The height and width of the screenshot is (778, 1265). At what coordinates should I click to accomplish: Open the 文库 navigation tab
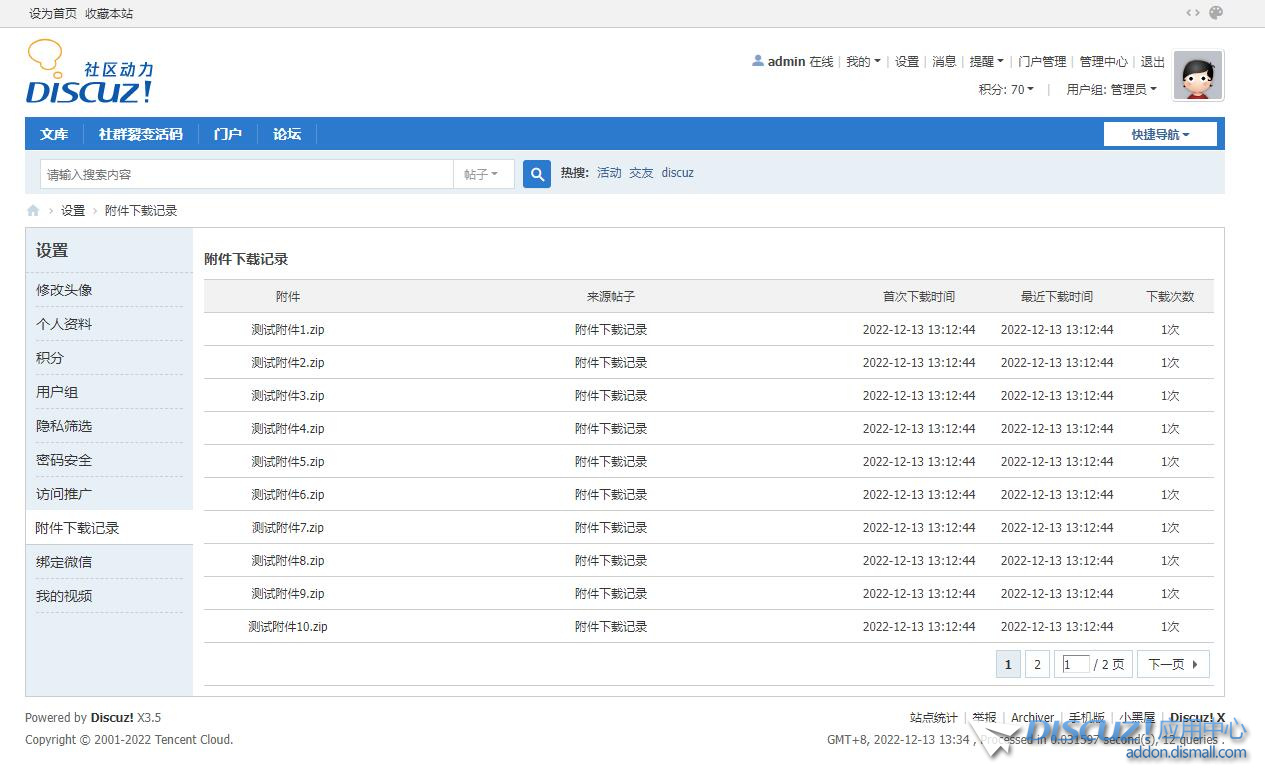pos(54,134)
